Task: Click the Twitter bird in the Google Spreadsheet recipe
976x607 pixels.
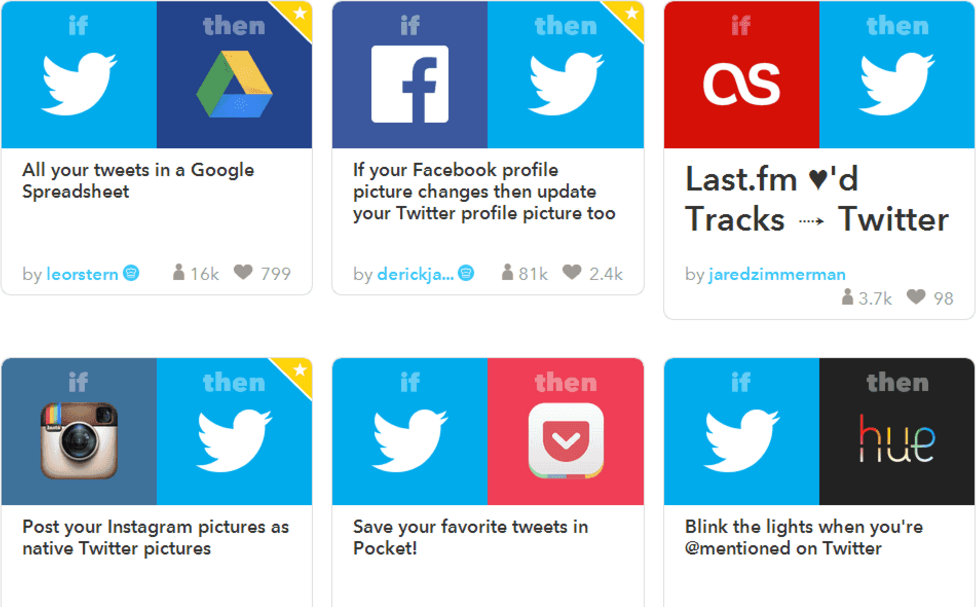Action: click(x=78, y=83)
